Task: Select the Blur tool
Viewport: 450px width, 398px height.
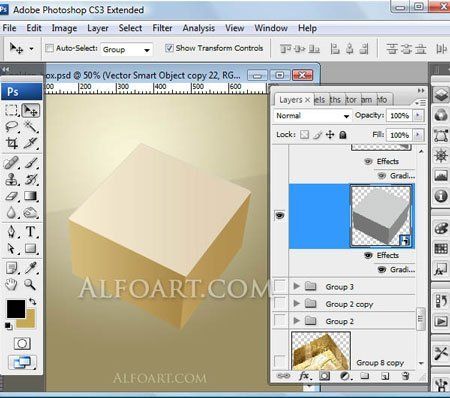Action: coord(12,213)
